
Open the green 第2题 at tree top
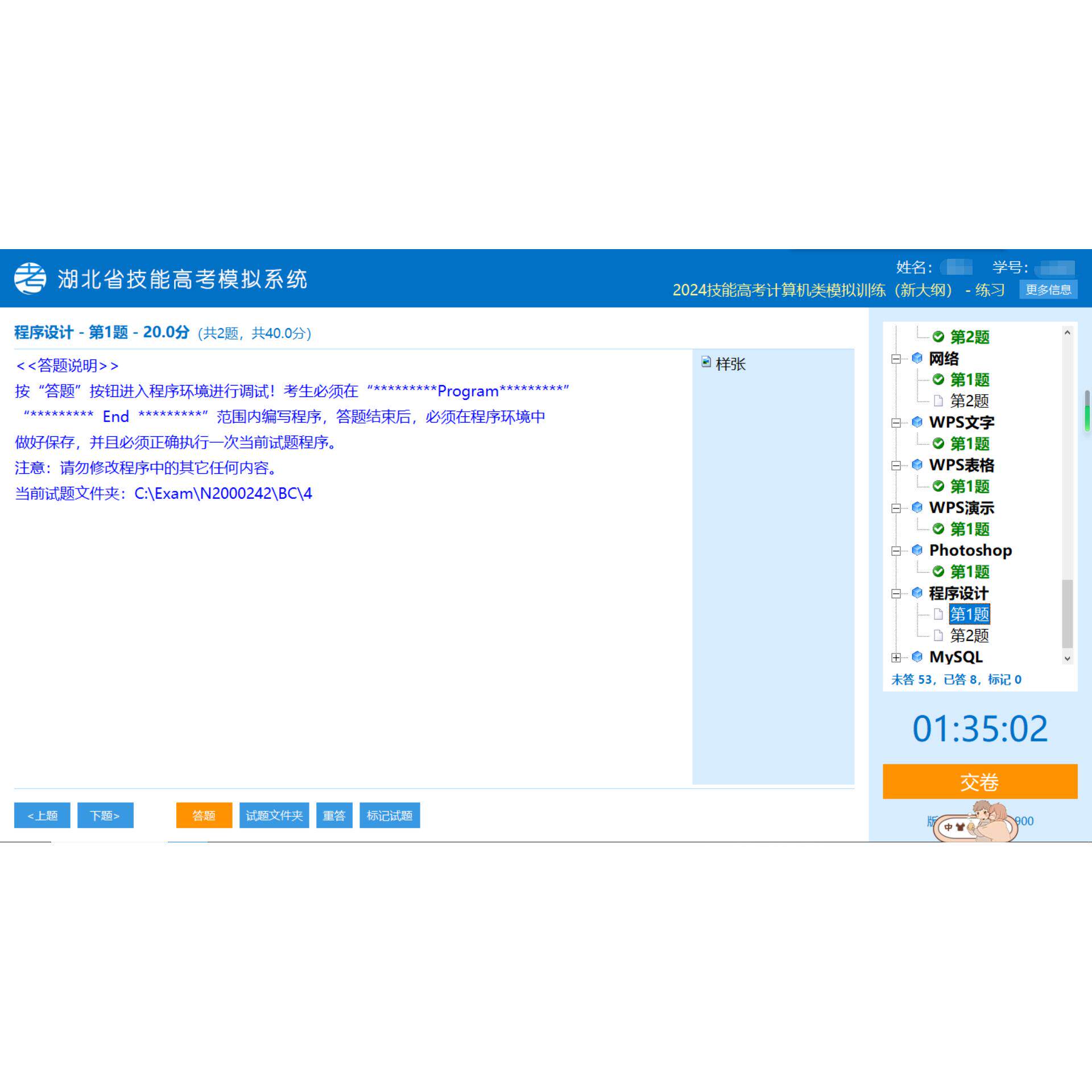(x=970, y=337)
